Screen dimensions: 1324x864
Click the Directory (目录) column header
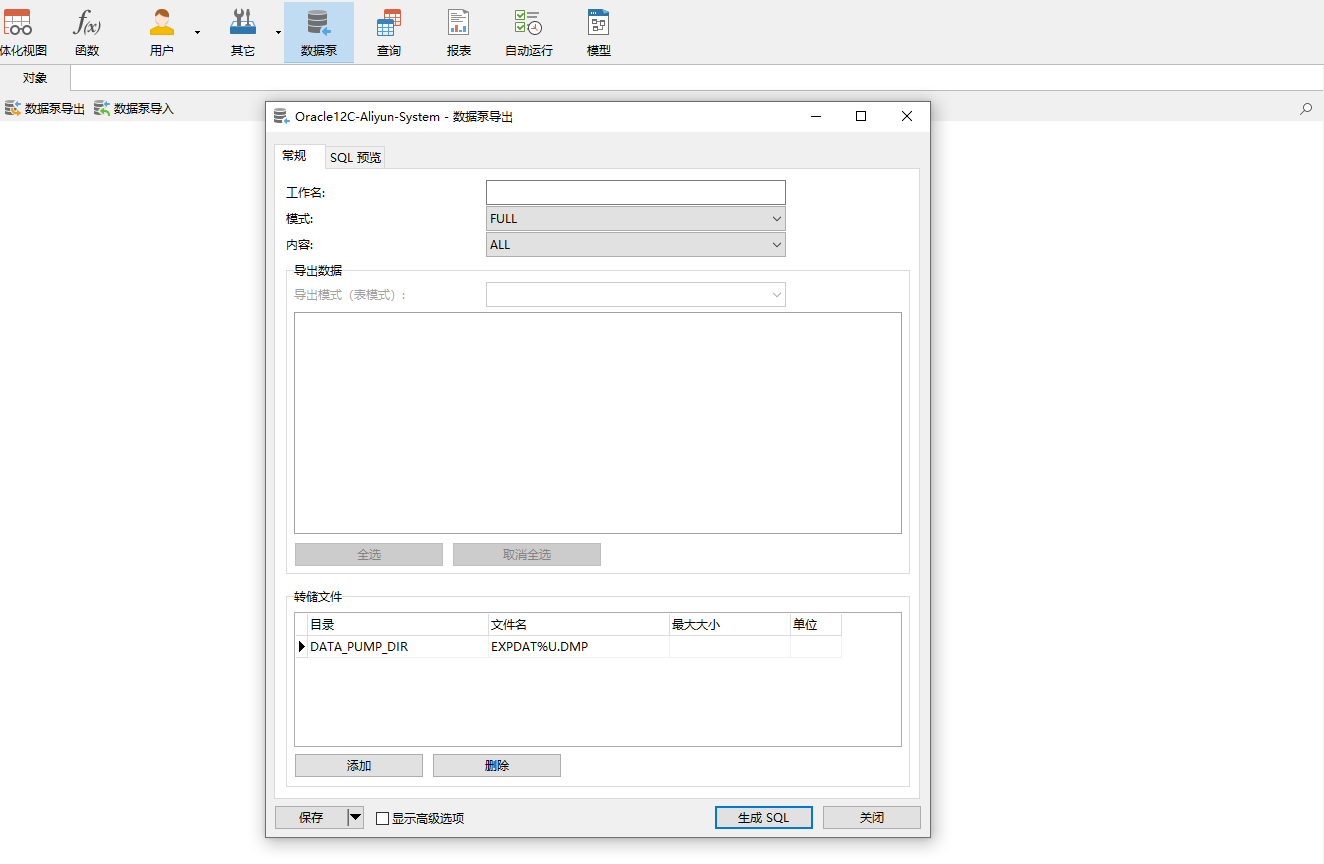click(x=398, y=624)
